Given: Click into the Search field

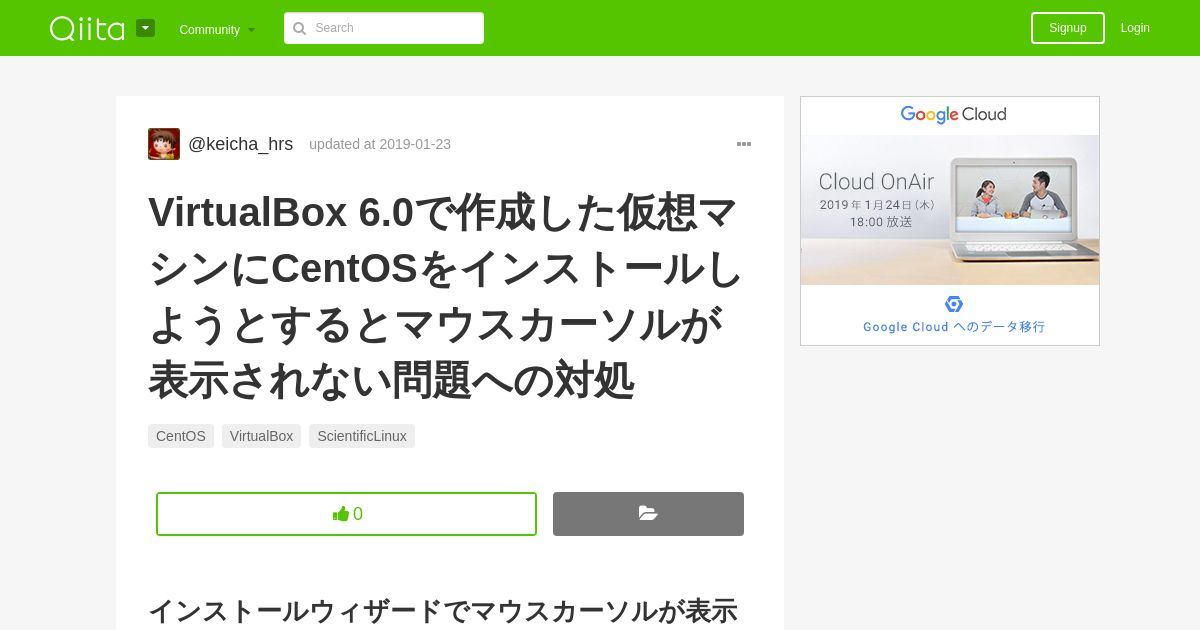Looking at the screenshot, I should pos(384,28).
